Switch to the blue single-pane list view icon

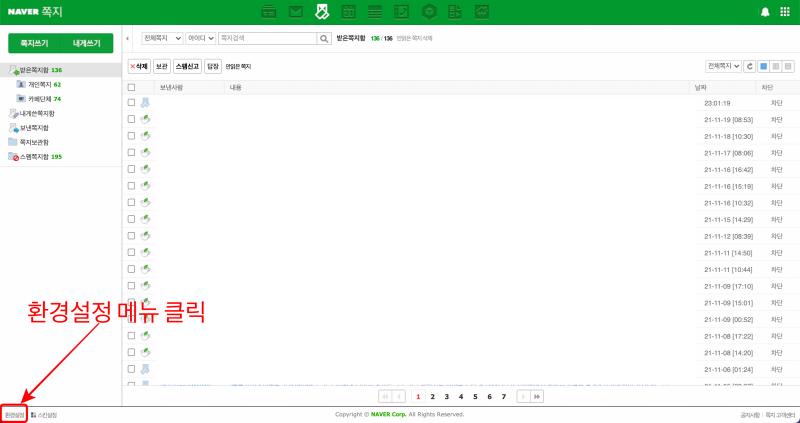pos(764,66)
